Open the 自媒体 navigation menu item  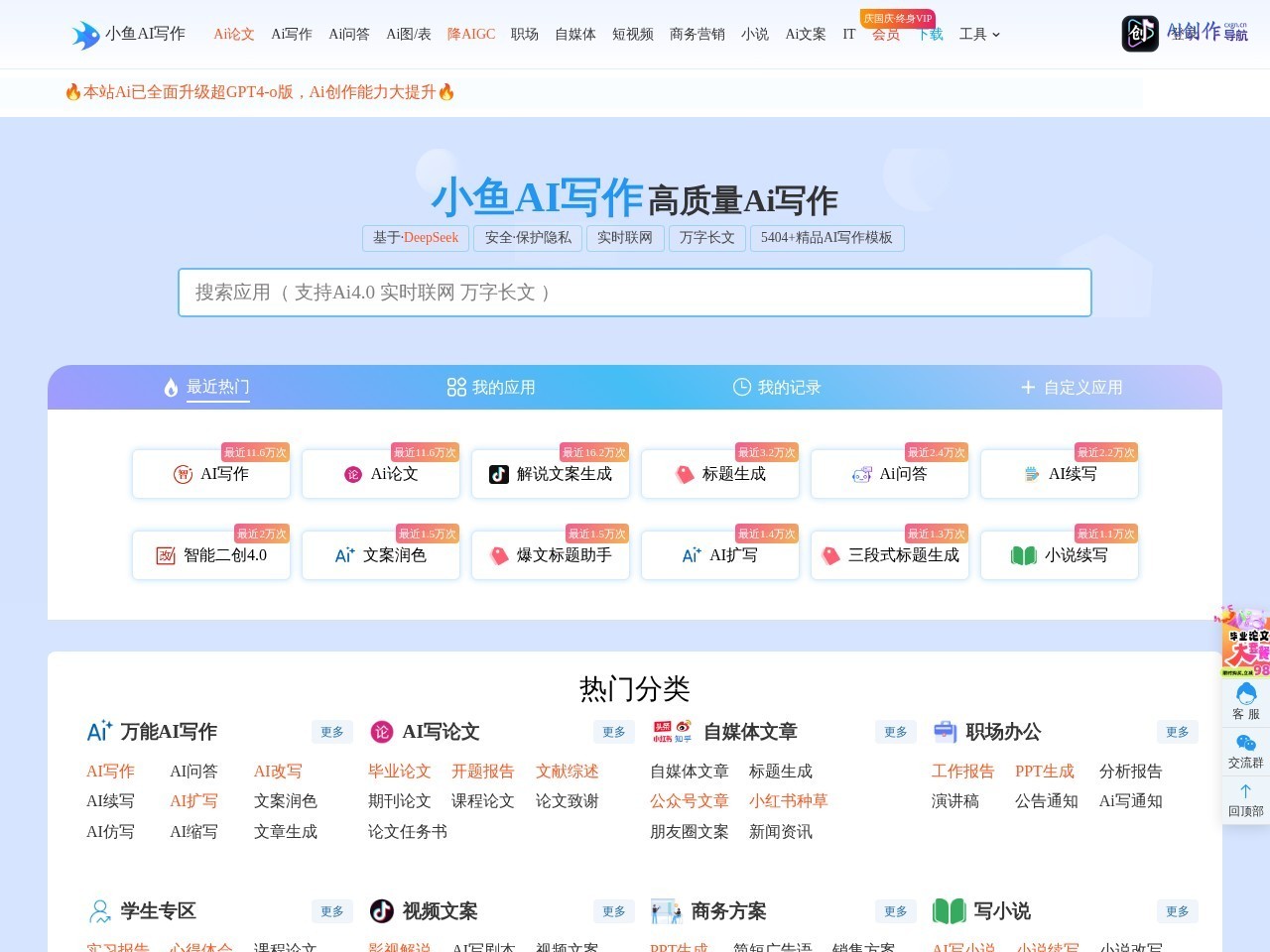(x=575, y=35)
